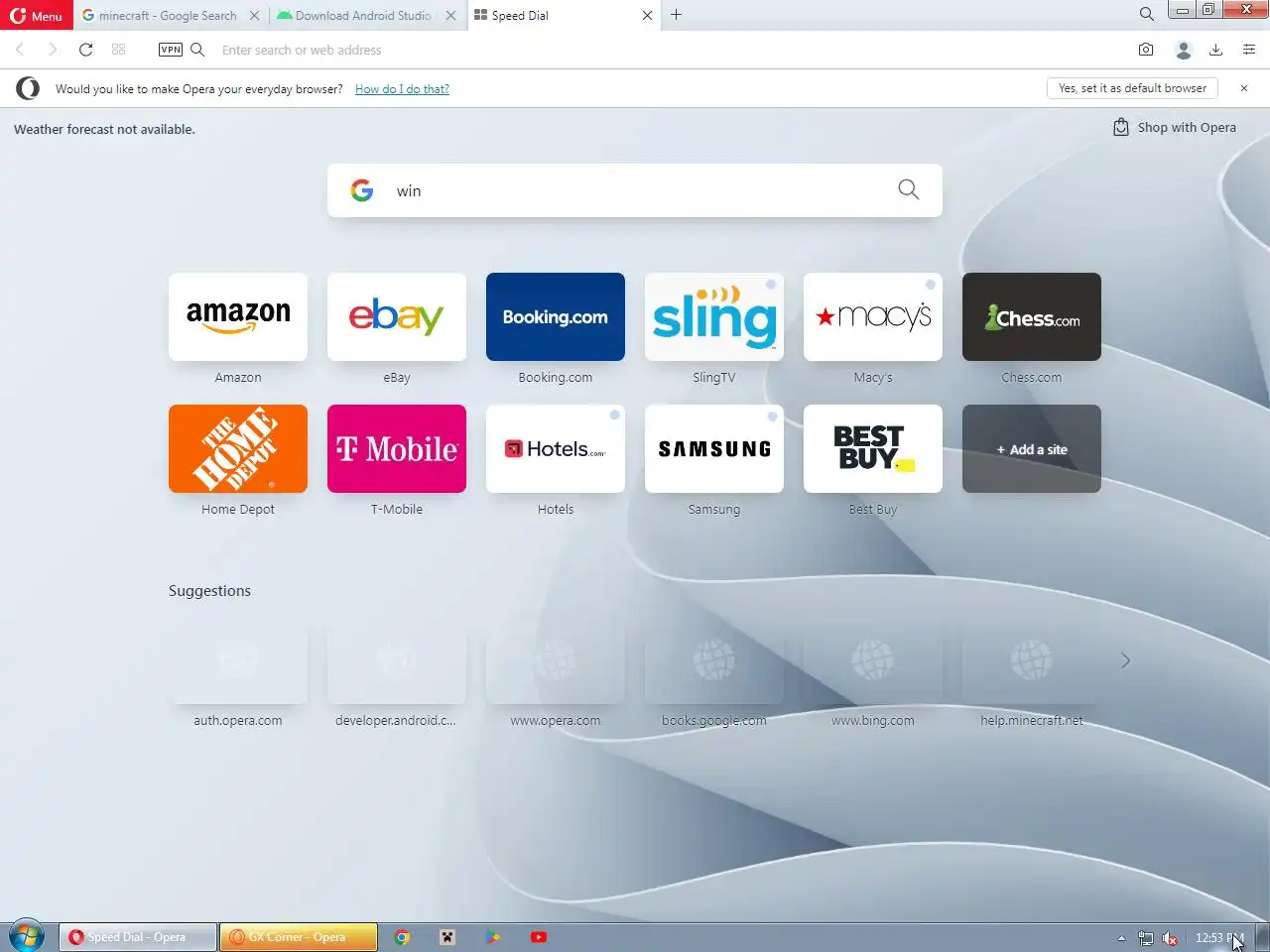Launch Chrome from the taskbar

(x=402, y=937)
